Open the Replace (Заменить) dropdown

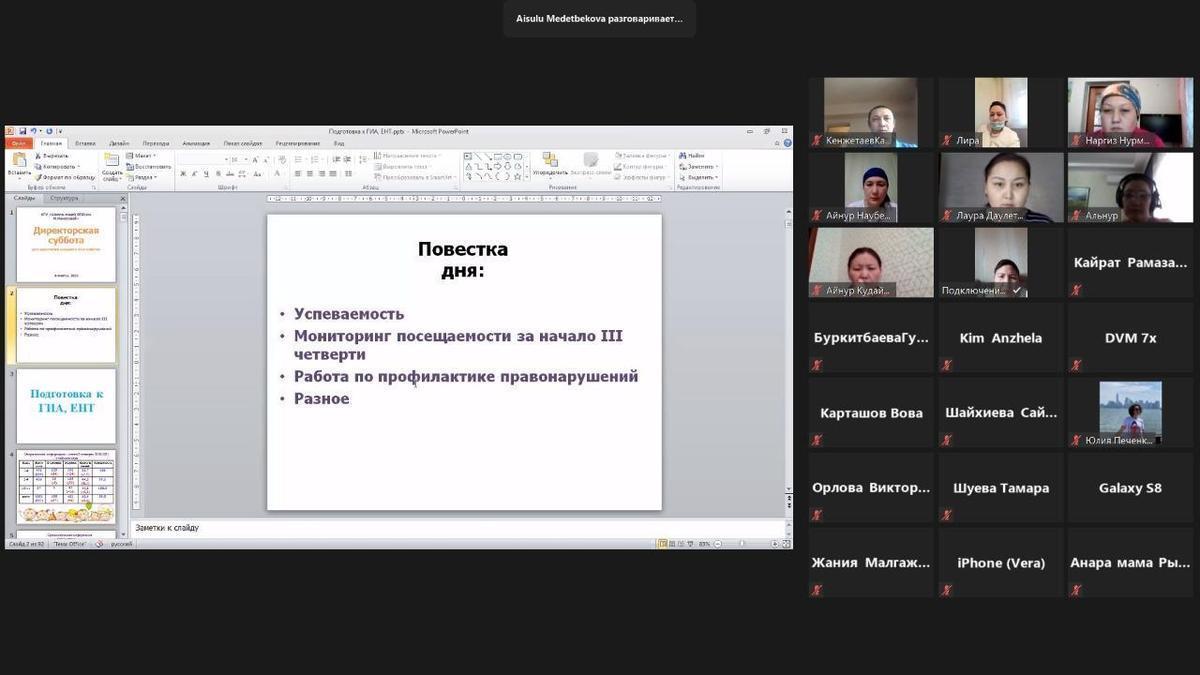point(697,166)
